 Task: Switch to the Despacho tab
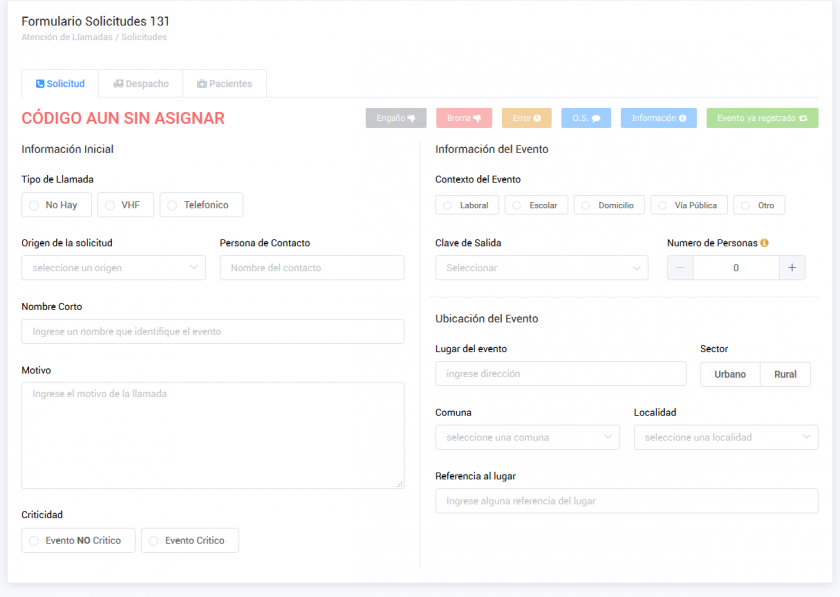click(x=140, y=84)
